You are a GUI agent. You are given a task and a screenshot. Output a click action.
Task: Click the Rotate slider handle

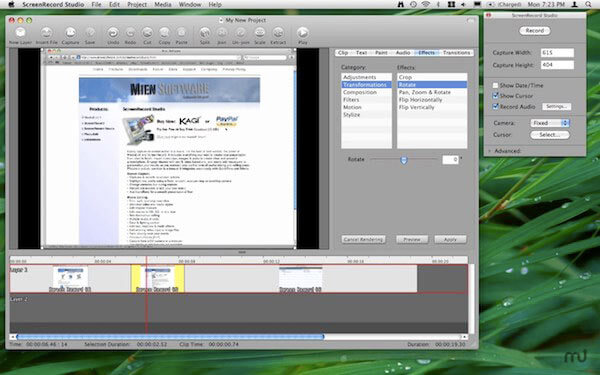[x=404, y=160]
